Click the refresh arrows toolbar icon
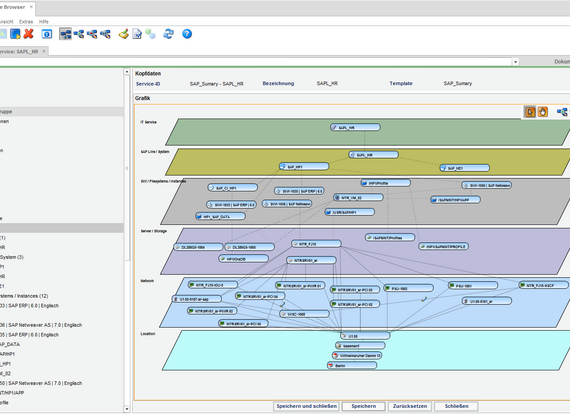Image resolution: width=570 pixels, height=414 pixels. click(x=168, y=34)
